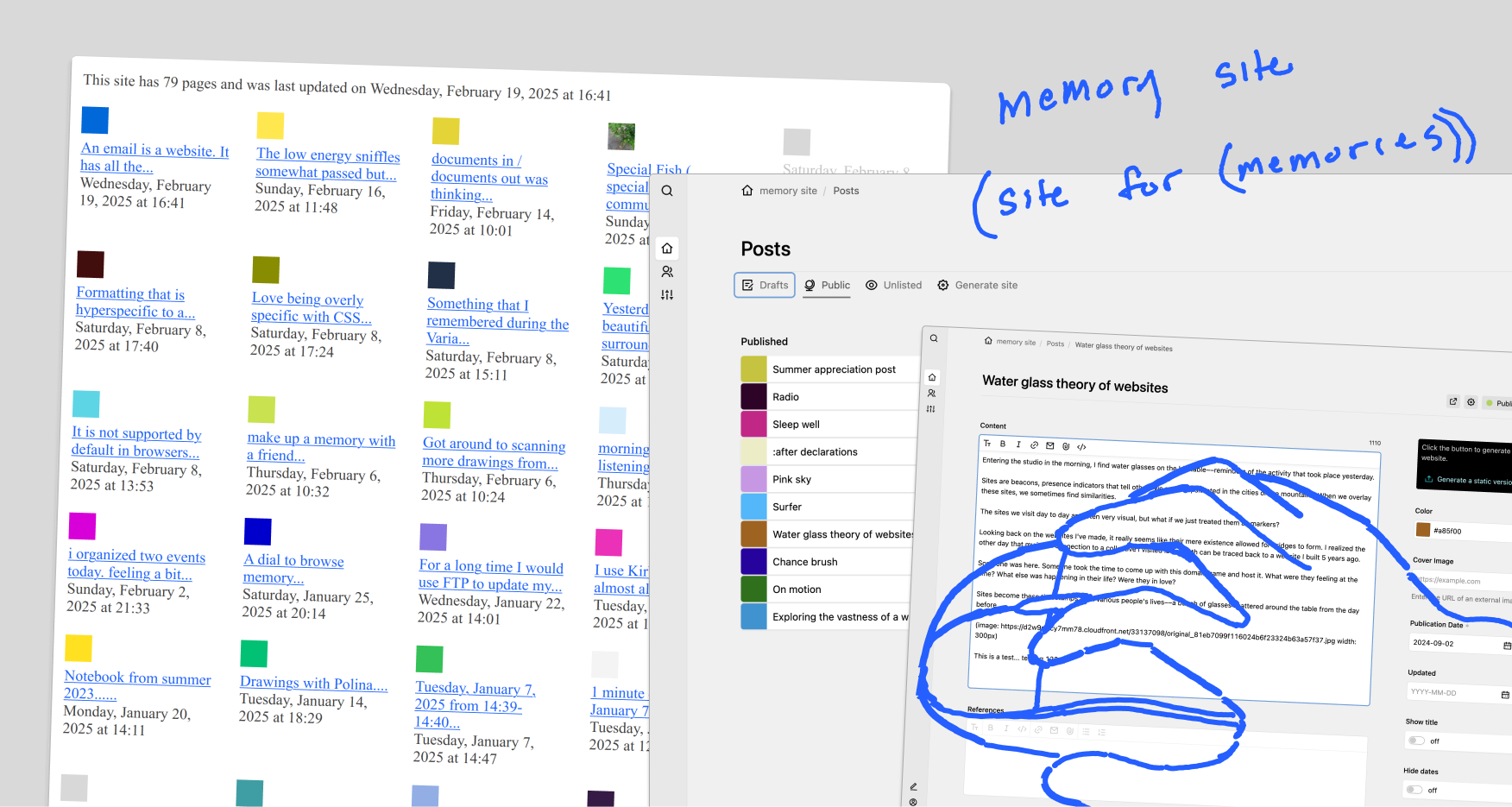Screen dimensions: 1512x807
Task: Click bulleted list icon in References toolbar
Action: 1087,731
